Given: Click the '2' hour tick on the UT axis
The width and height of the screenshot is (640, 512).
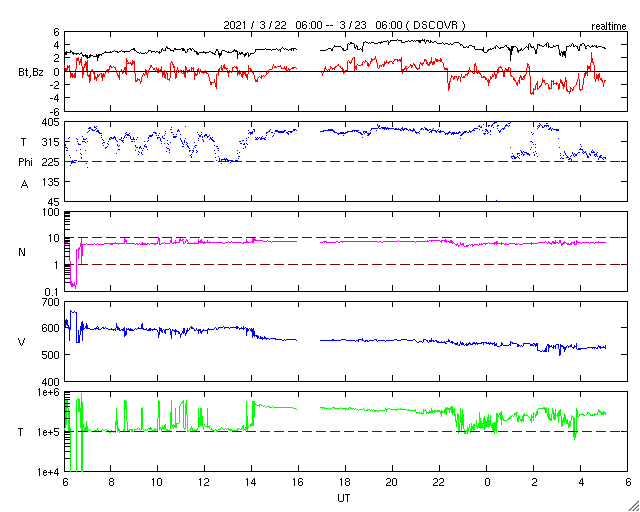Looking at the screenshot, I should pyautogui.click(x=533, y=482).
